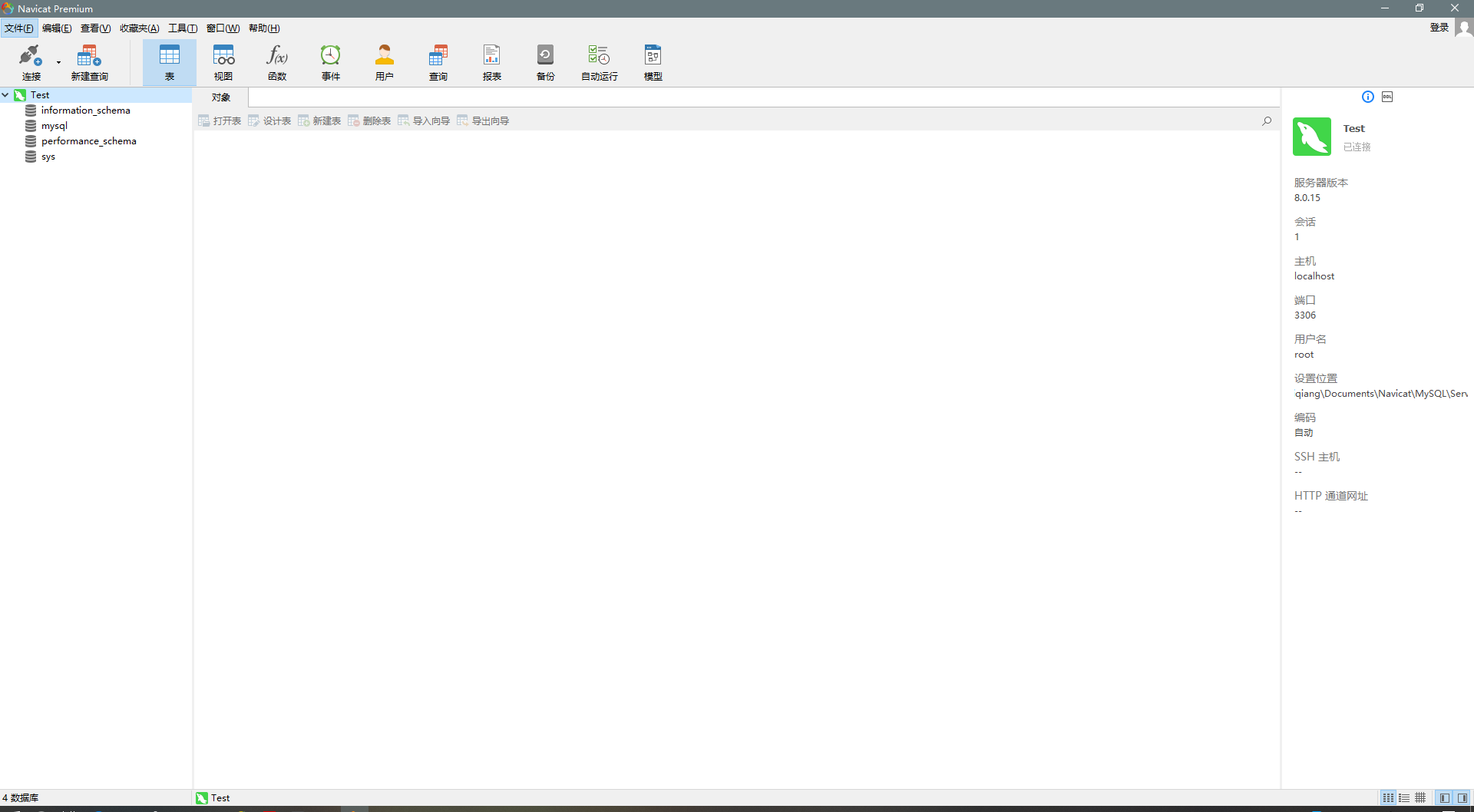Select the 查询 (Query) toolbar icon

click(438, 62)
